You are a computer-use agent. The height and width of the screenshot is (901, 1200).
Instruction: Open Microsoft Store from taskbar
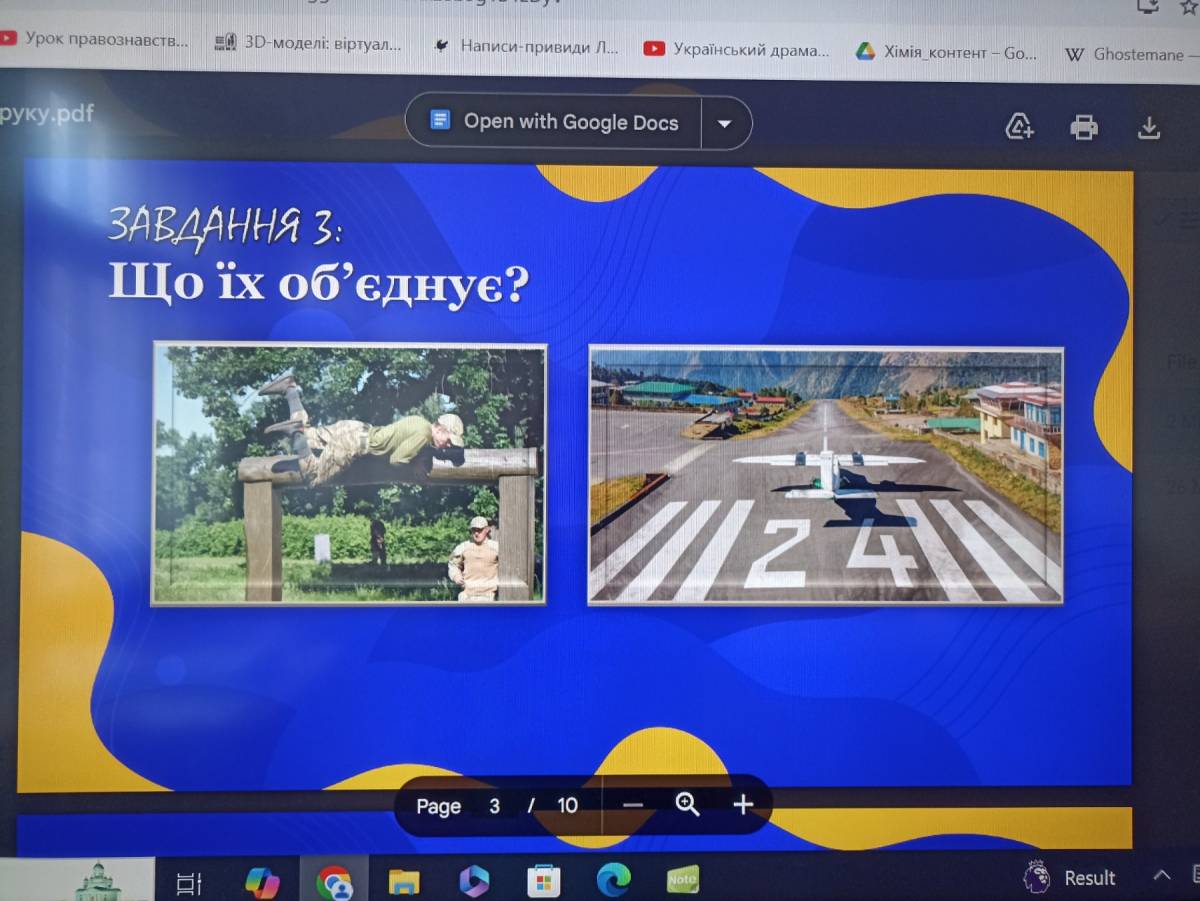pyautogui.click(x=543, y=881)
